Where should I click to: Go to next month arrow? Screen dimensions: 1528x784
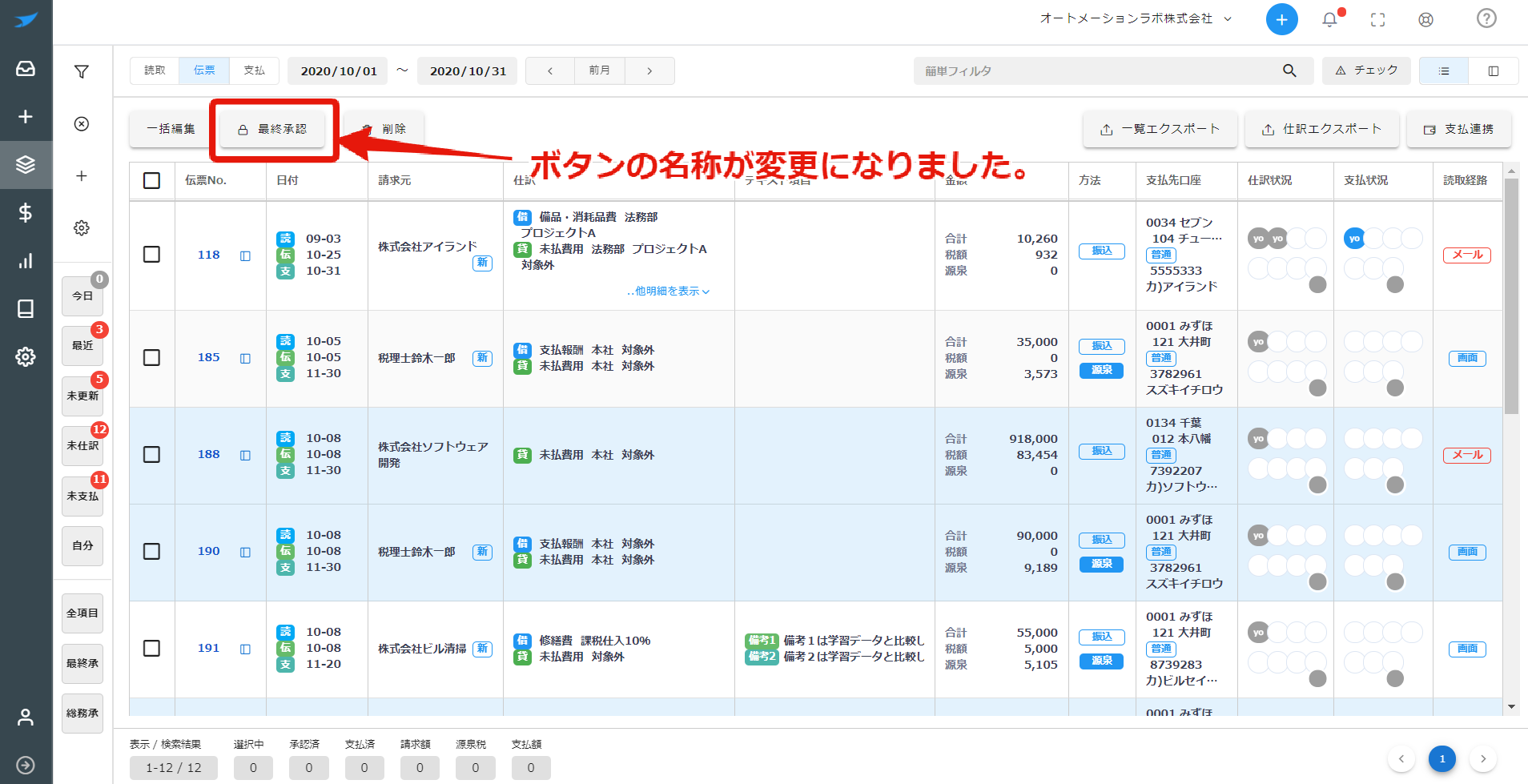click(x=649, y=70)
